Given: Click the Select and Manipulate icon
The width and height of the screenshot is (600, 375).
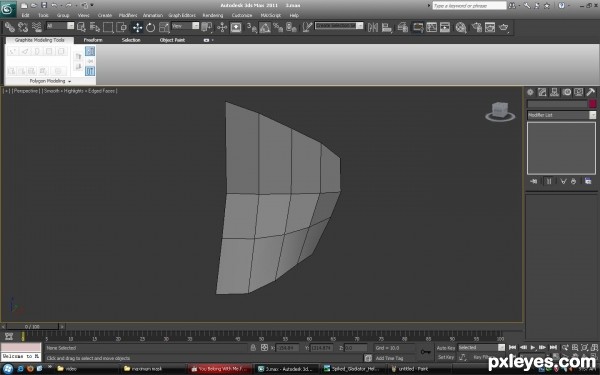Looking at the screenshot, I should (222, 27).
